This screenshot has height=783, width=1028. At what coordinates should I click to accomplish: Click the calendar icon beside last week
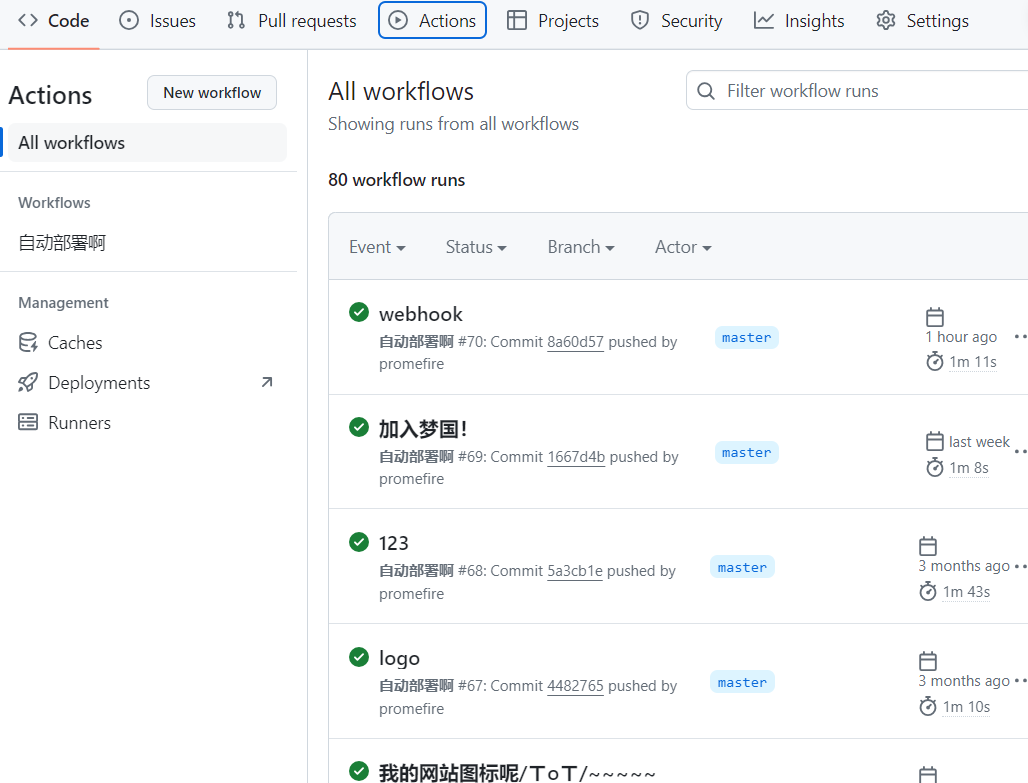pyautogui.click(x=935, y=441)
